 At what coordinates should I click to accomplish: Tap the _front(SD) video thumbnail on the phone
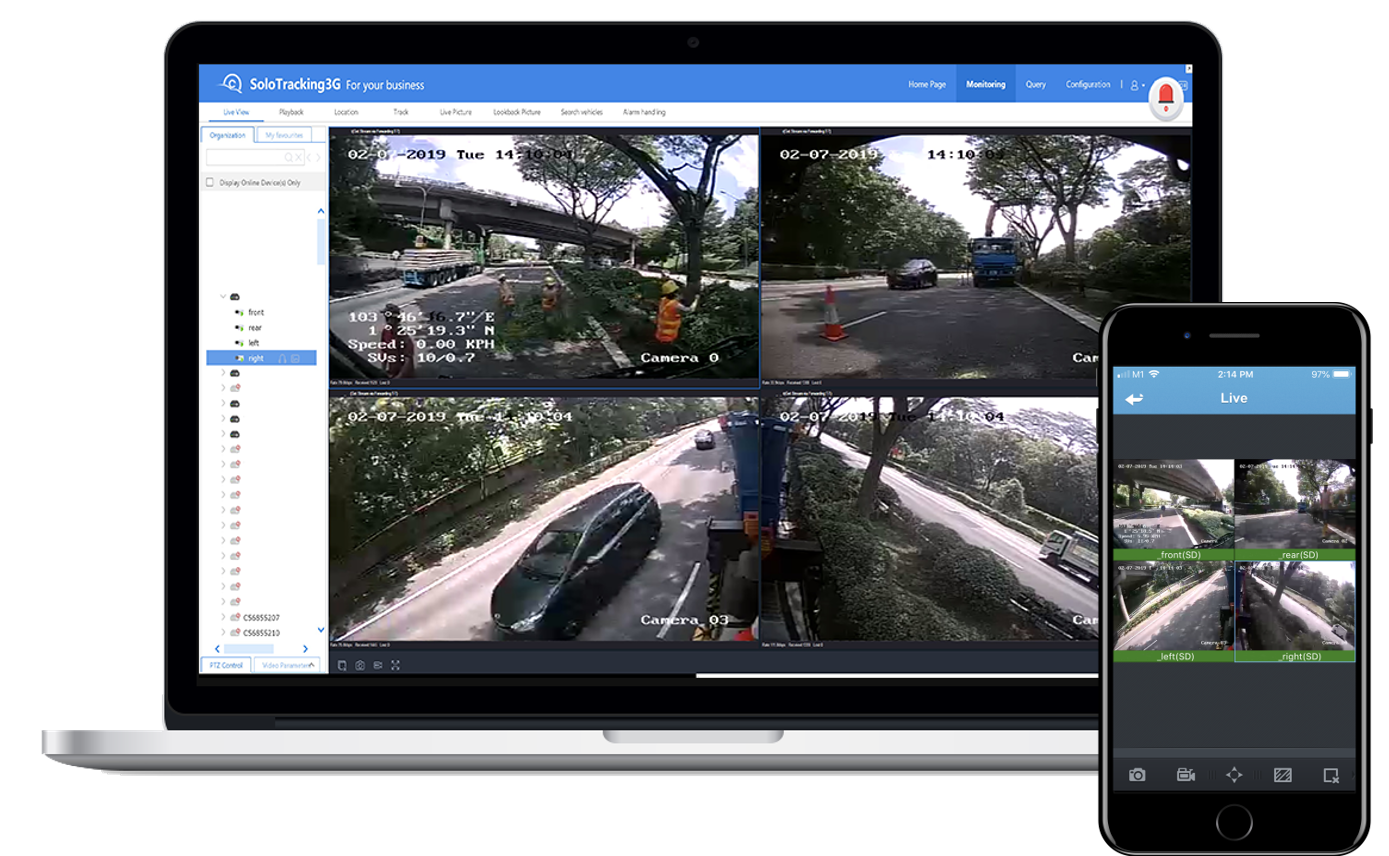pos(1174,510)
